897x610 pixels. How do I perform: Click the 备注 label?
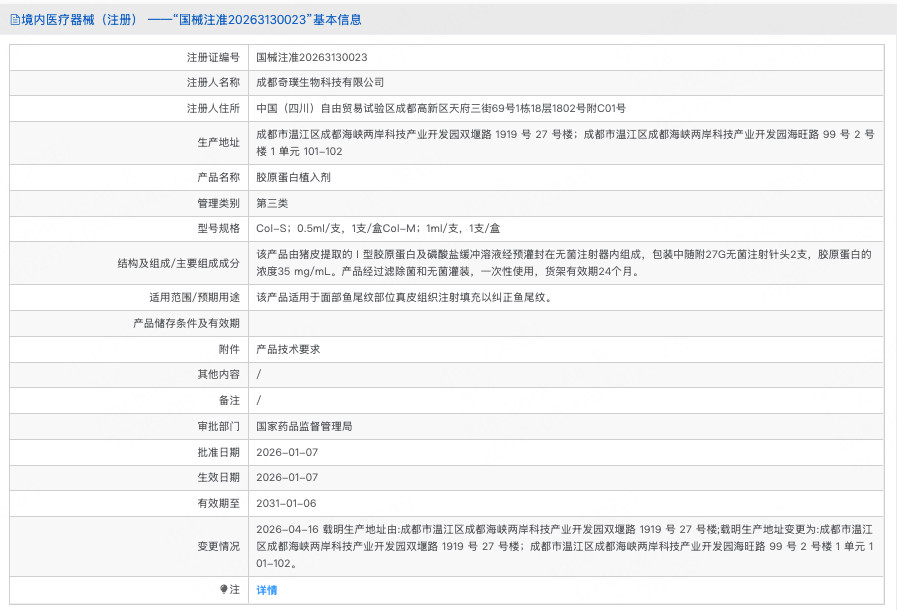pyautogui.click(x=229, y=401)
